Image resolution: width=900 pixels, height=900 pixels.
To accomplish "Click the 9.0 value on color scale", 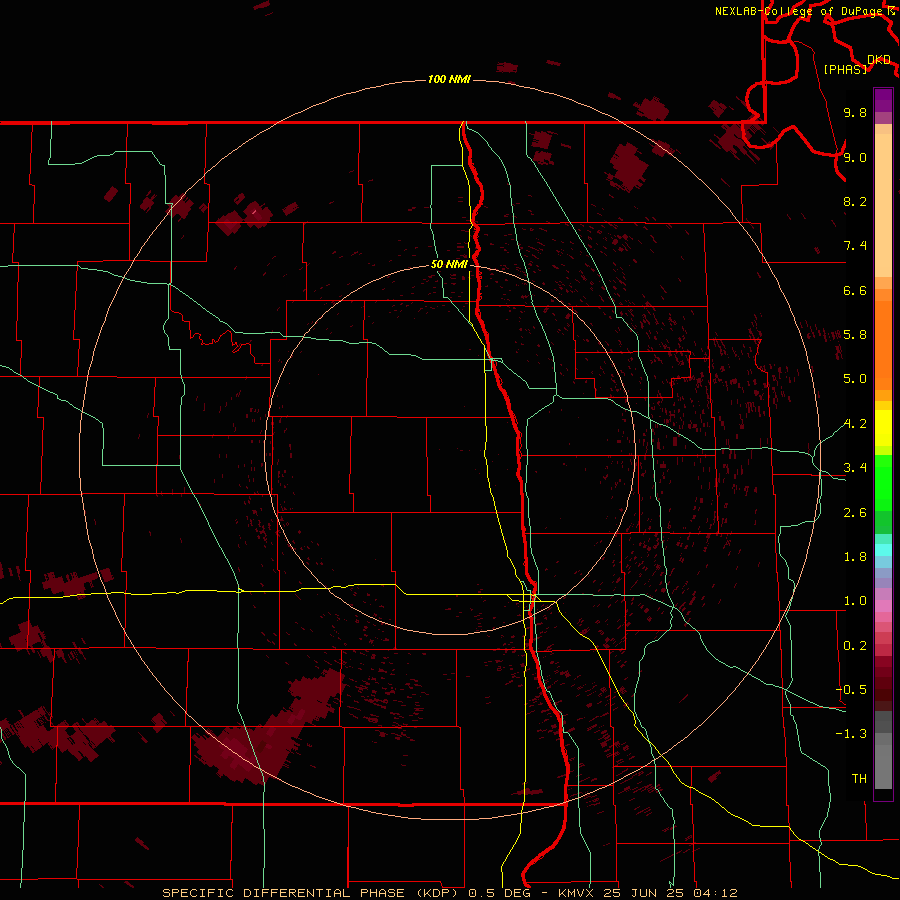I will pos(855,158).
